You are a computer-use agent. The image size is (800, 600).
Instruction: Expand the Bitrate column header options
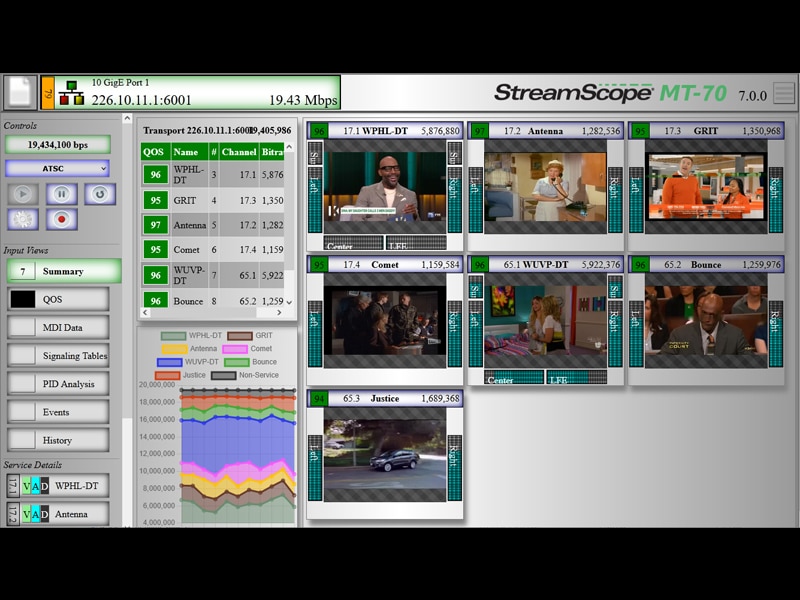(x=273, y=152)
